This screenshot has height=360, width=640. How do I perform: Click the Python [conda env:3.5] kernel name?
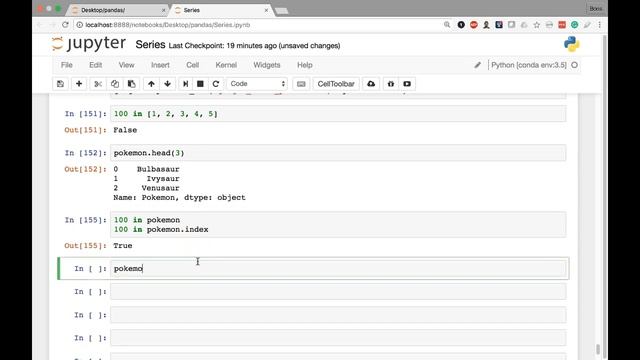click(x=529, y=65)
